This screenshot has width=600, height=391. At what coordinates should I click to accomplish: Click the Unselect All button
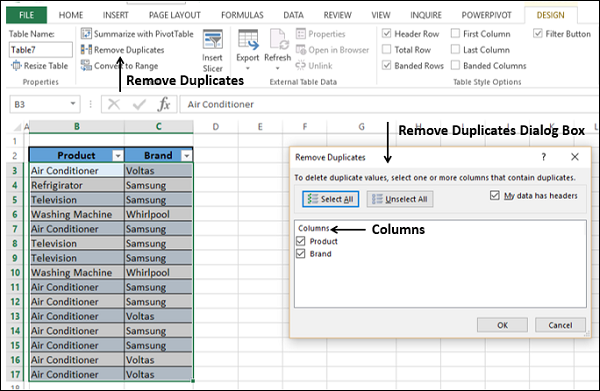click(400, 199)
